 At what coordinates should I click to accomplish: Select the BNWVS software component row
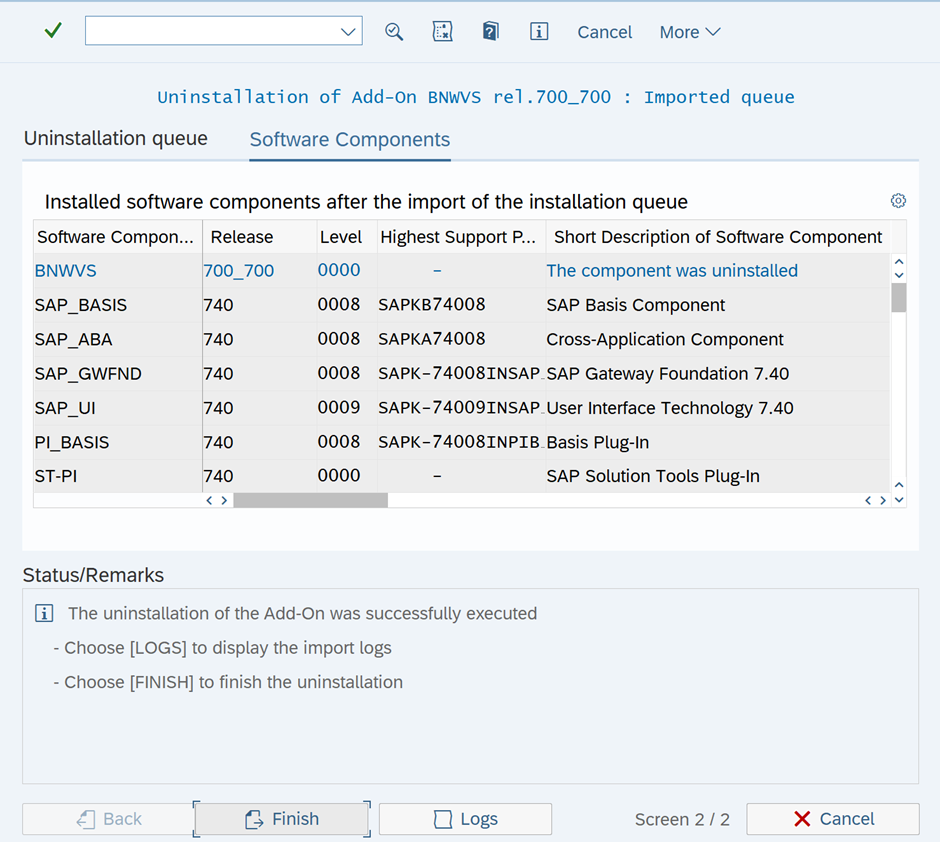point(66,271)
